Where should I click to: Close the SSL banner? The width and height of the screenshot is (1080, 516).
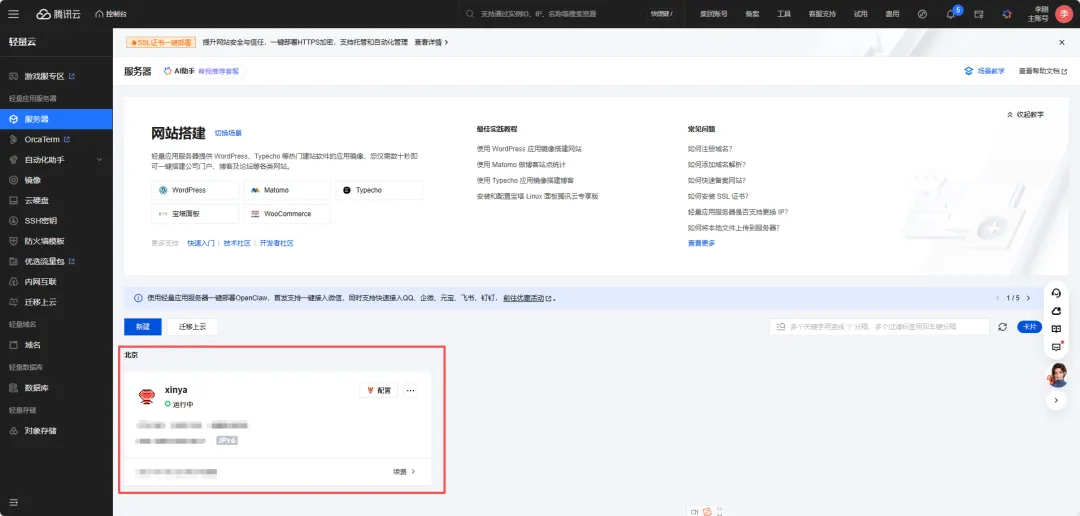[1061, 42]
